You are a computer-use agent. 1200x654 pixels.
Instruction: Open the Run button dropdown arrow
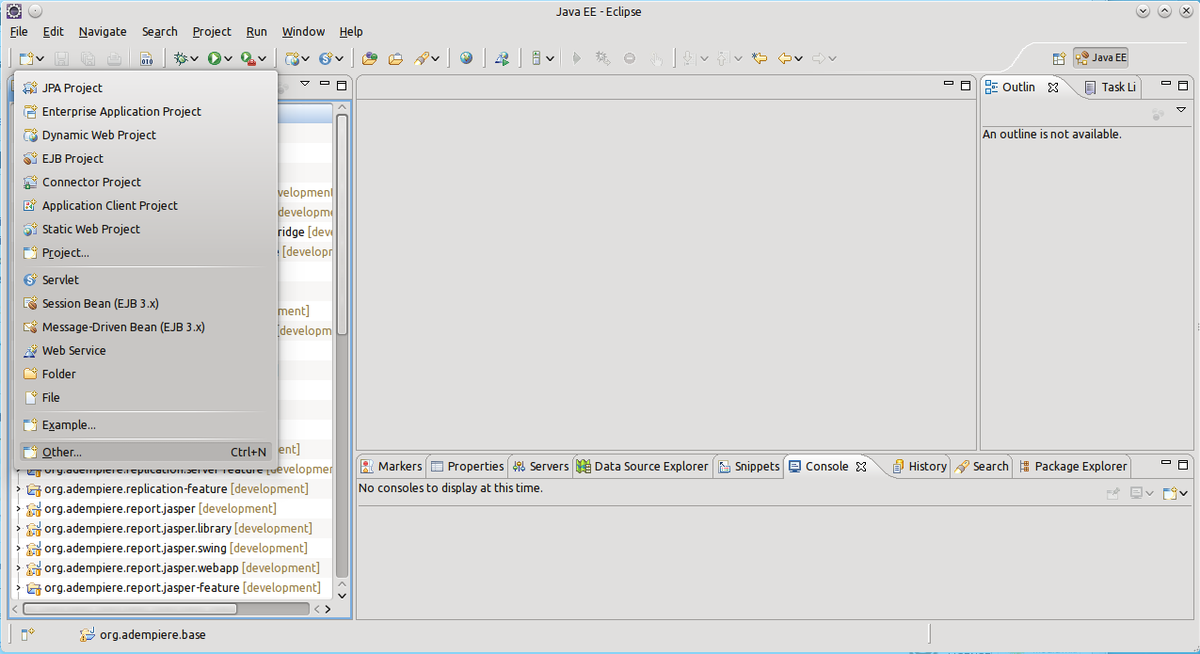click(x=229, y=59)
